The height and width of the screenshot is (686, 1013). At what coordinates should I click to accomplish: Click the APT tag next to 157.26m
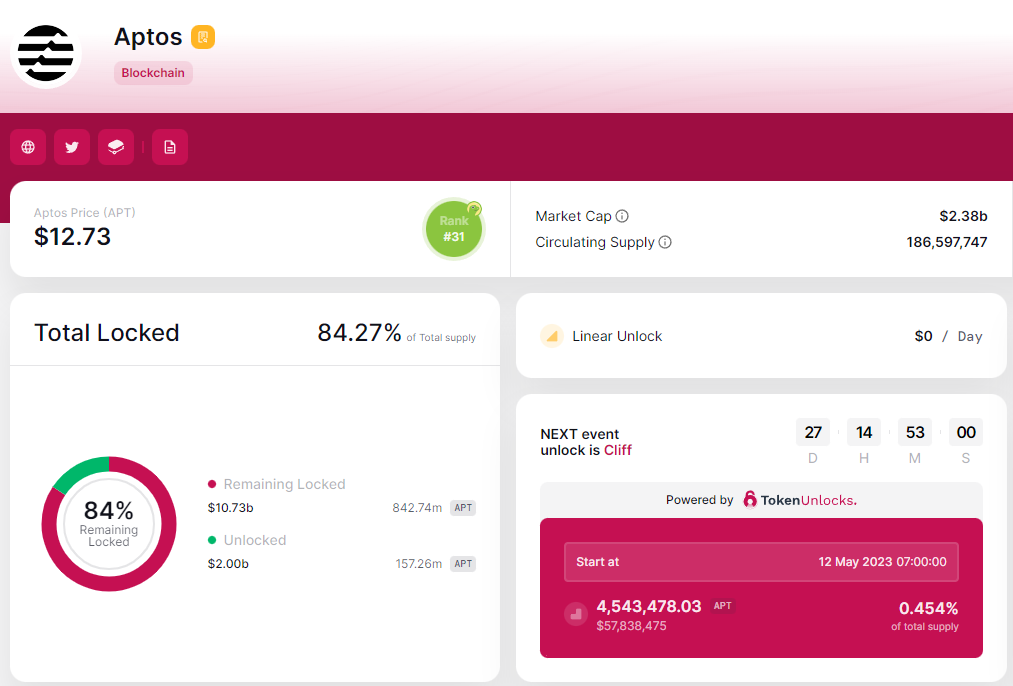pos(463,564)
